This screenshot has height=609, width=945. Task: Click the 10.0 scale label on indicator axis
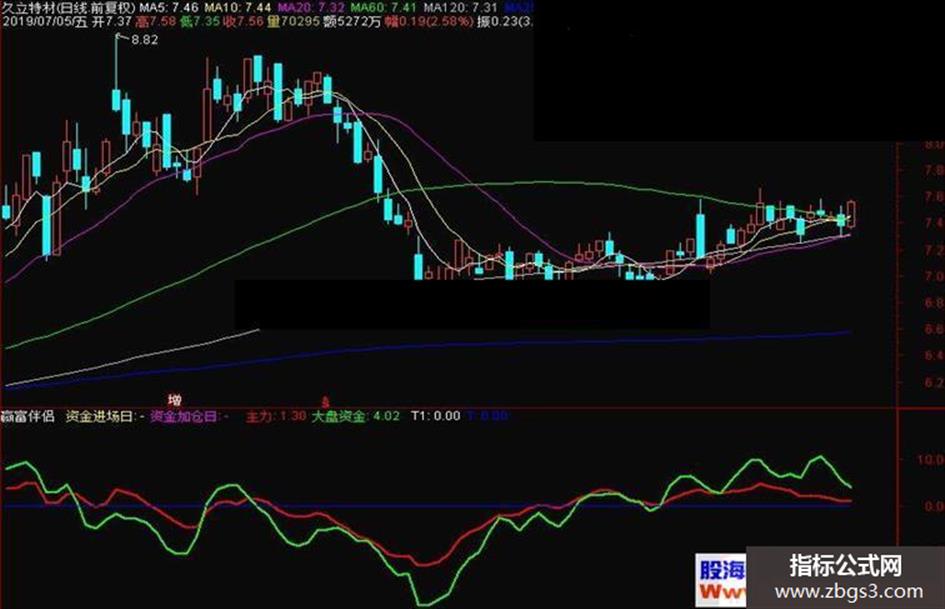click(x=931, y=459)
